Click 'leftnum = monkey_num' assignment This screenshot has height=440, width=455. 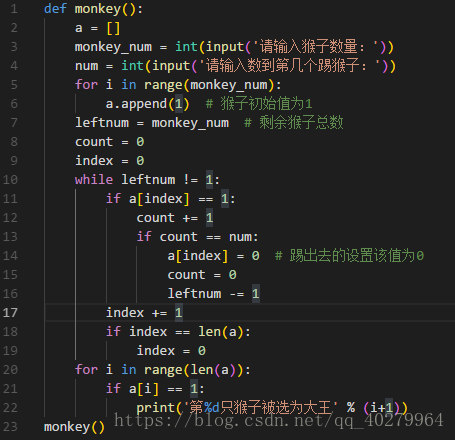(152, 123)
